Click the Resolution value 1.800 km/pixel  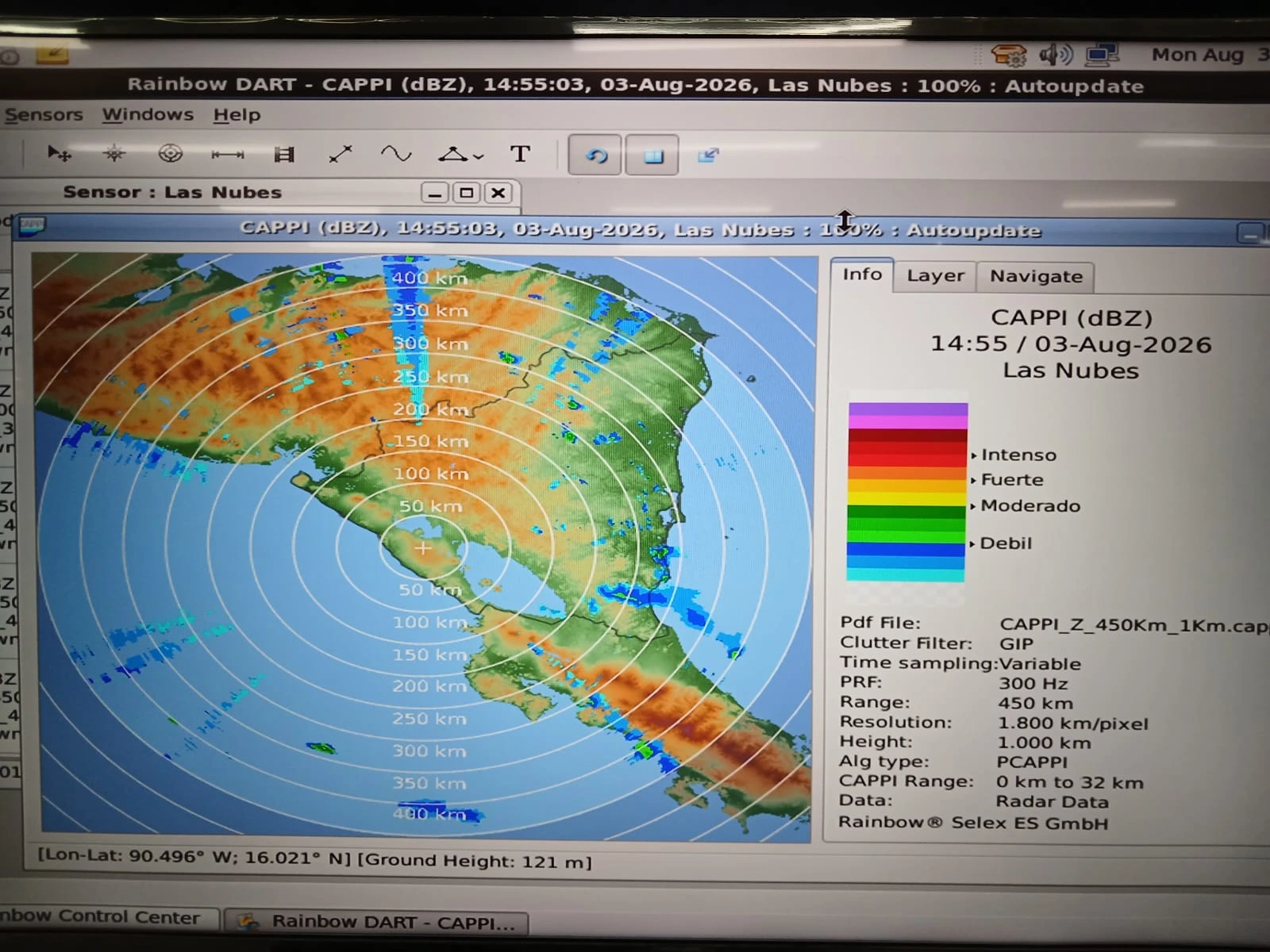click(1072, 724)
